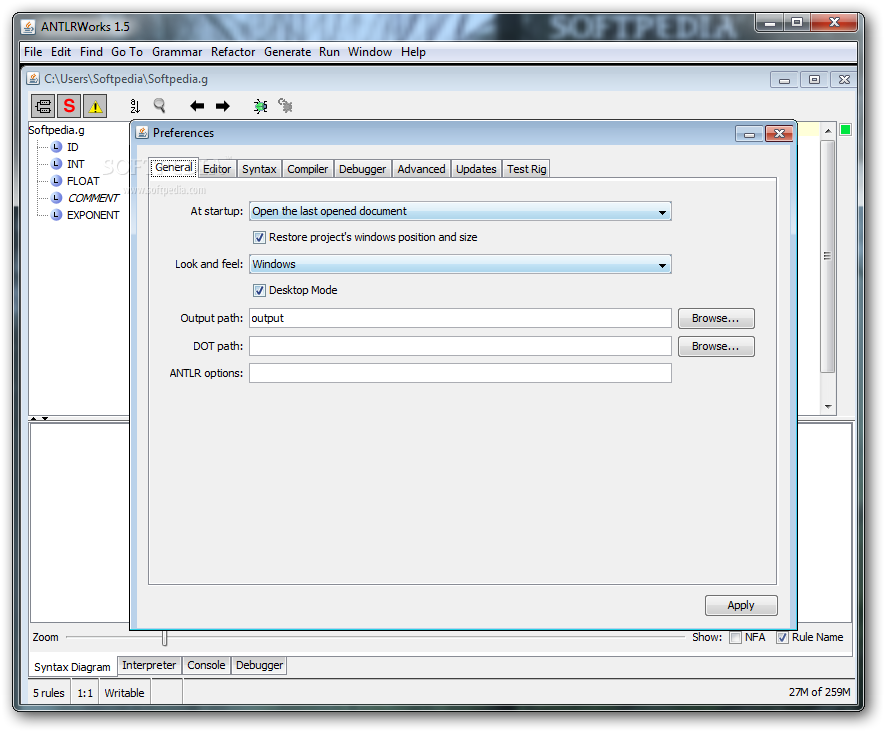Screen dimensions: 885x732
Task: Switch to the Debugger bottom tab
Action: coord(259,665)
